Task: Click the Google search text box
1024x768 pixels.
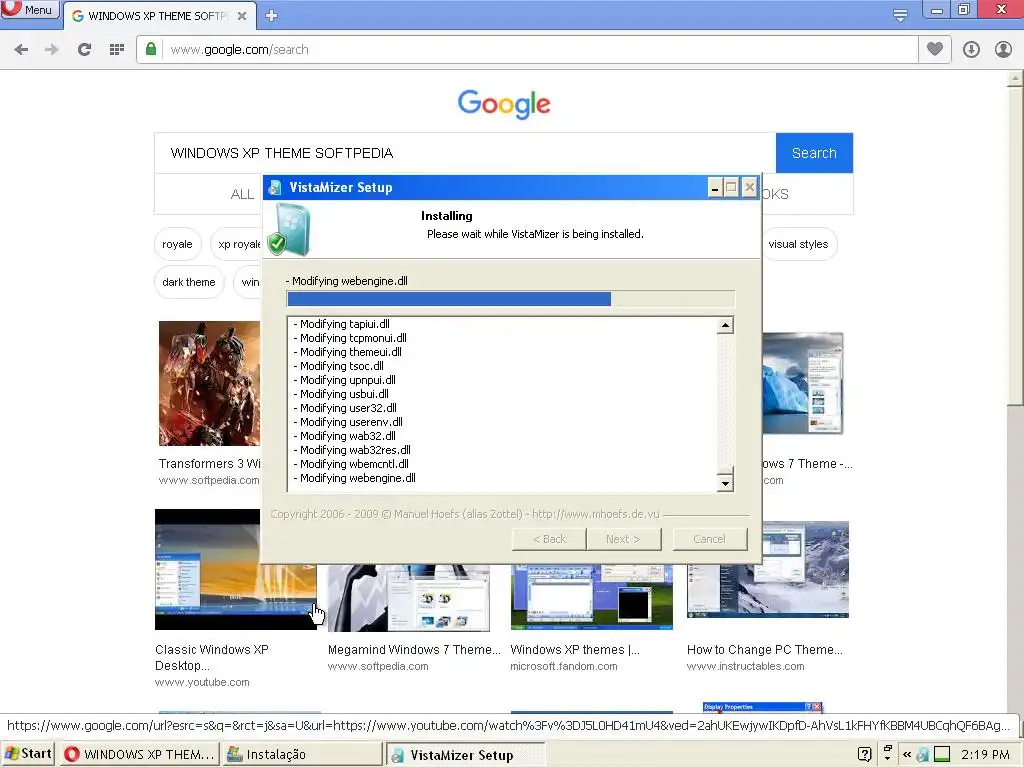Action: click(465, 153)
